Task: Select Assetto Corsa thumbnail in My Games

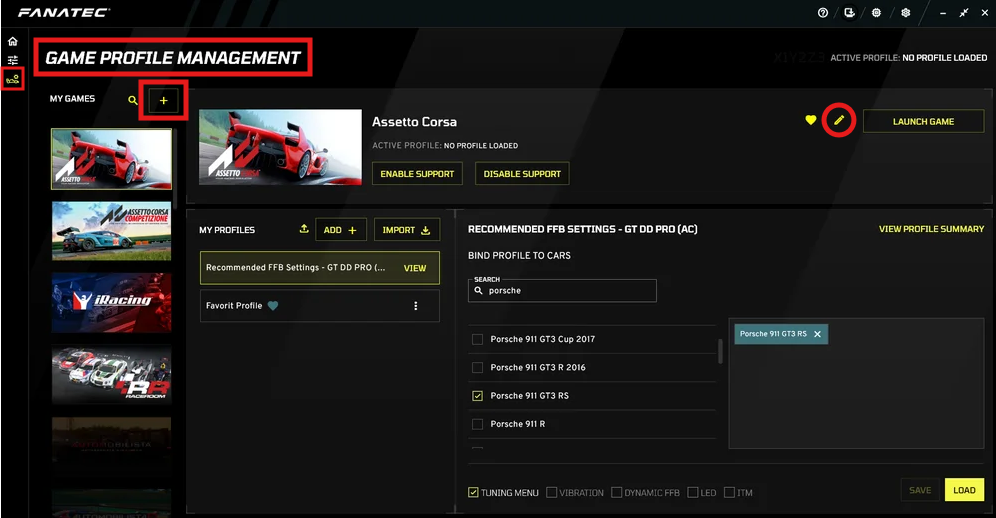Action: (x=111, y=159)
